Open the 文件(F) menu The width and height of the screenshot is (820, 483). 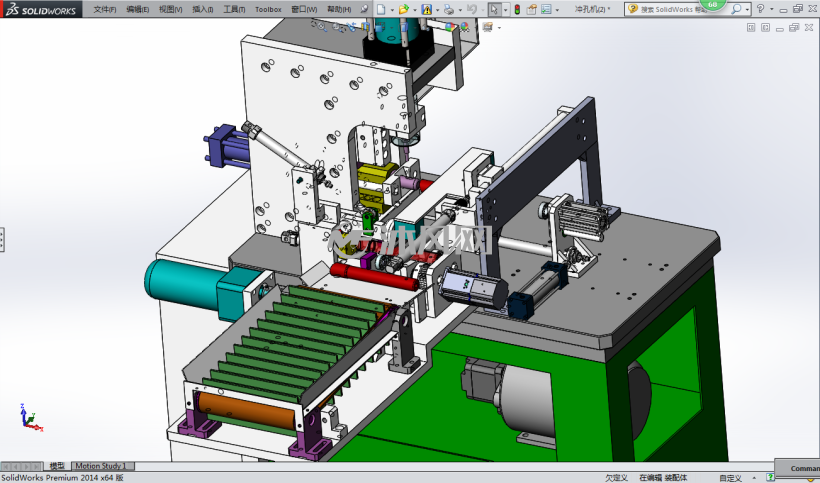105,9
